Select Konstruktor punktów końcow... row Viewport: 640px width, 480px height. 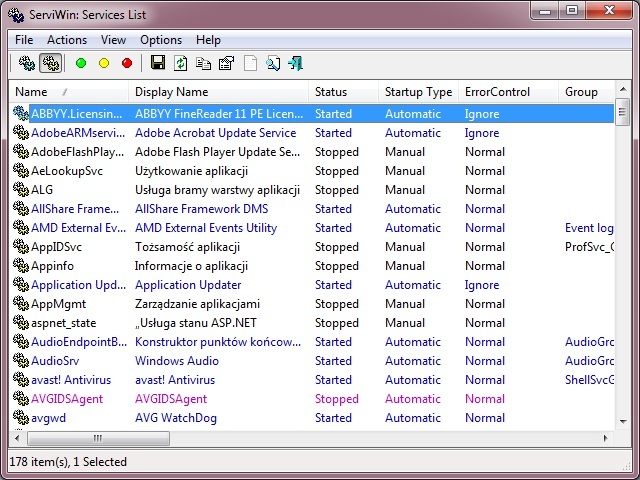click(x=313, y=341)
